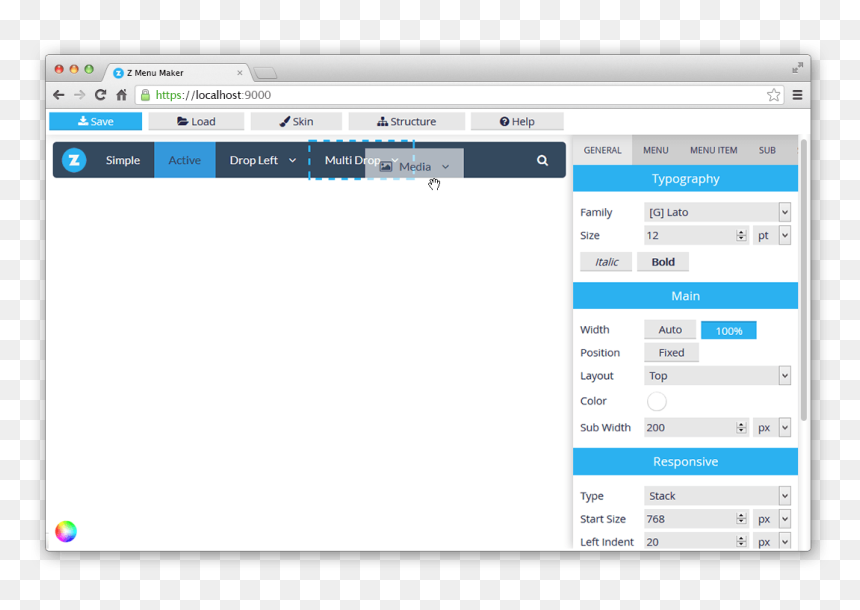Screen dimensions: 860x610
Task: Toggle Italic typography style
Action: click(x=606, y=262)
